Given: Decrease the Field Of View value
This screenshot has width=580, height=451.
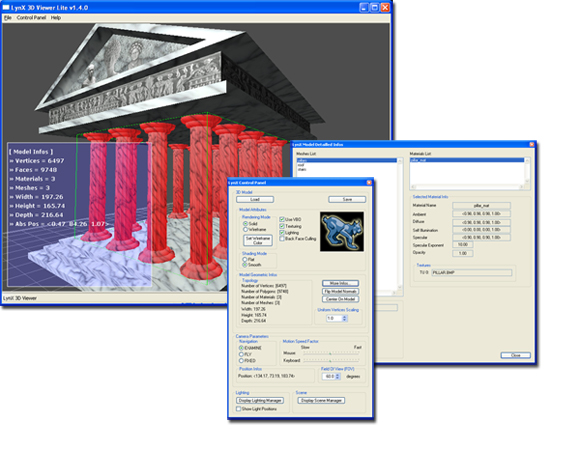Looking at the screenshot, I should (x=338, y=378).
